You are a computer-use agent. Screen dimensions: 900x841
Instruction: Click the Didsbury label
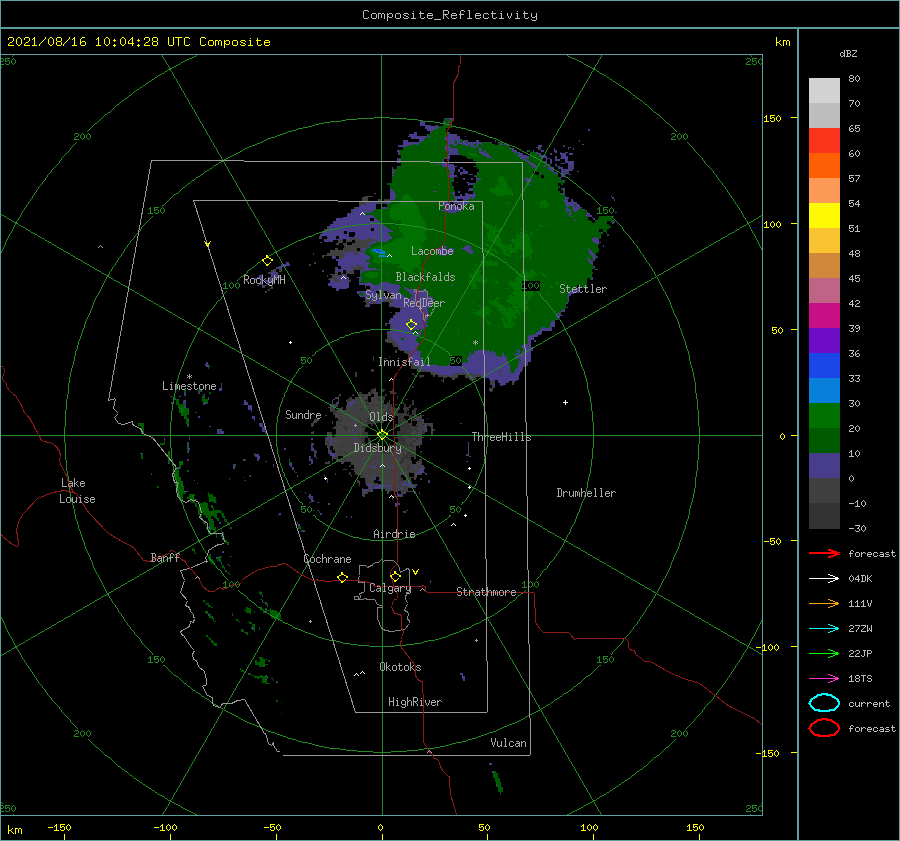[x=378, y=448]
